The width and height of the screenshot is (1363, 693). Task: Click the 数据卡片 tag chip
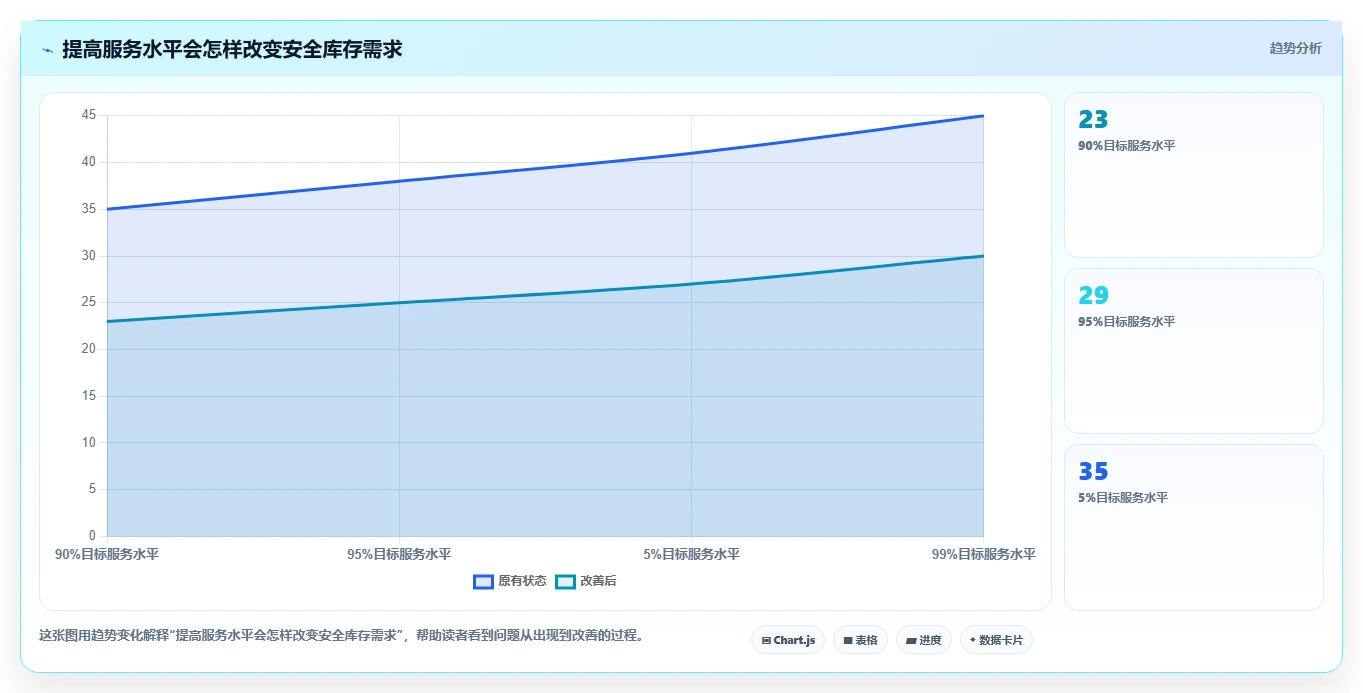coord(996,640)
